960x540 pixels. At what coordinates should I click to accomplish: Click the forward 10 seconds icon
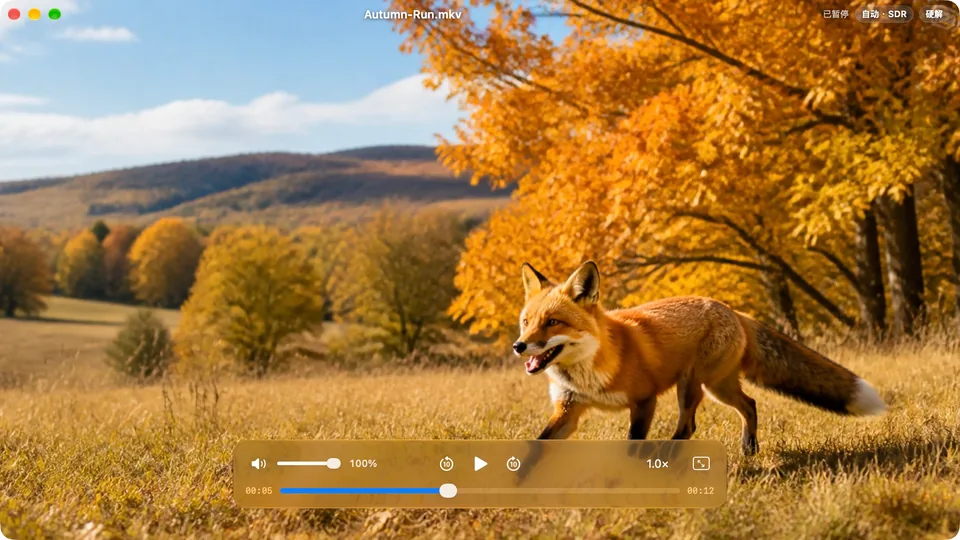513,464
